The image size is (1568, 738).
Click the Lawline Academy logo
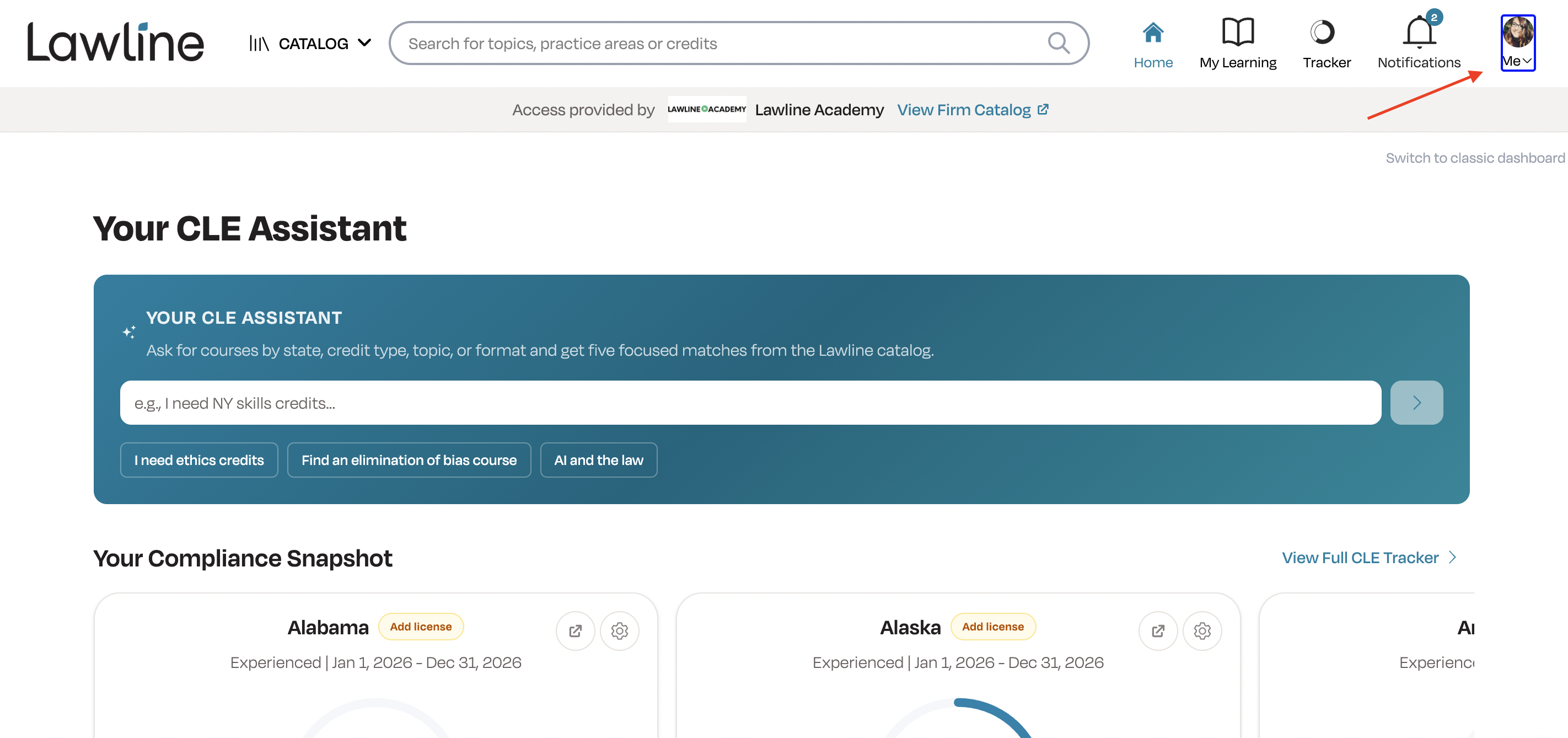[707, 110]
